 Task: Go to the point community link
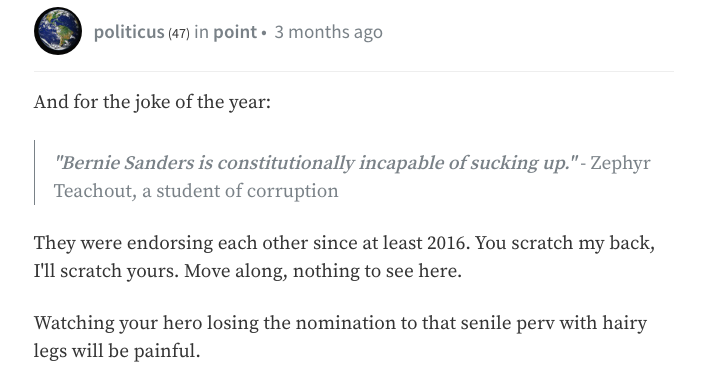tap(235, 32)
